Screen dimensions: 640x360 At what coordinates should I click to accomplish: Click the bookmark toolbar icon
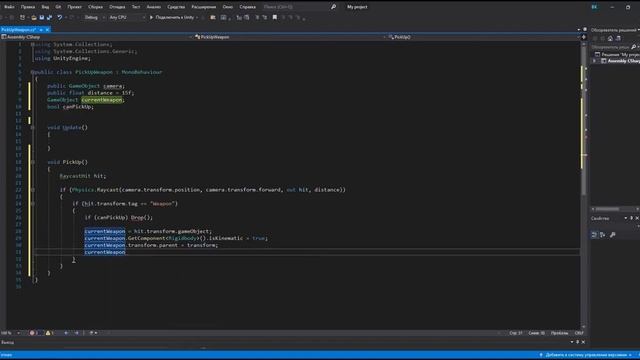tap(275, 18)
